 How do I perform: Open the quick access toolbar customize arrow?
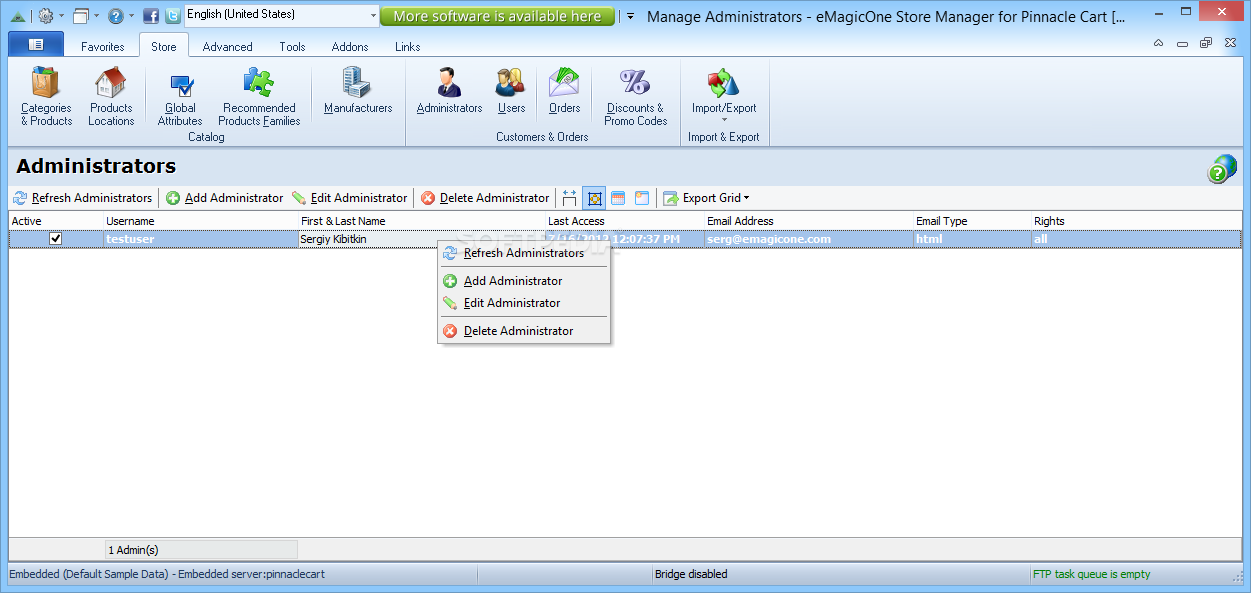pos(630,16)
